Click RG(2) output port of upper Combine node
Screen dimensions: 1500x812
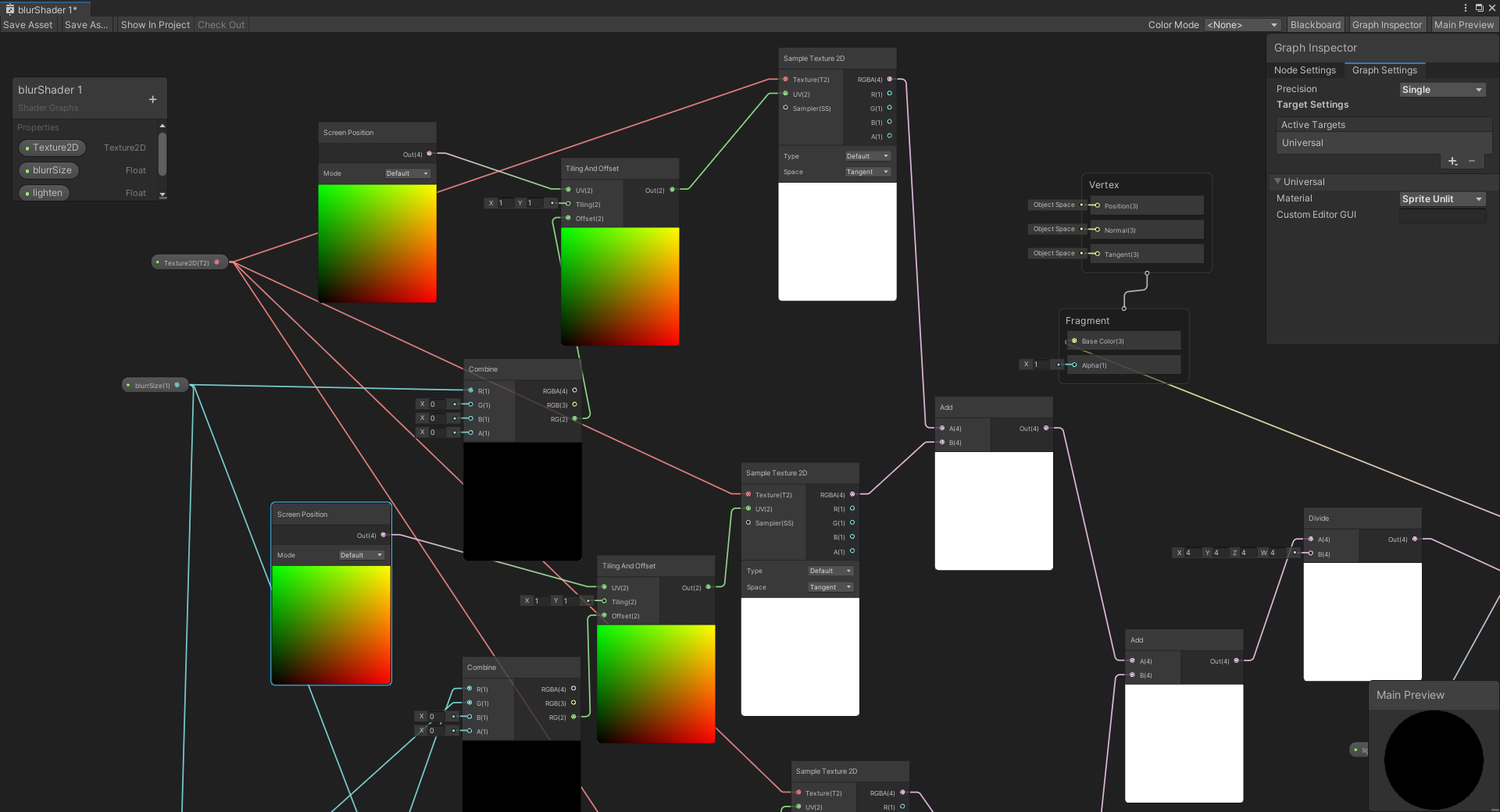pos(574,418)
